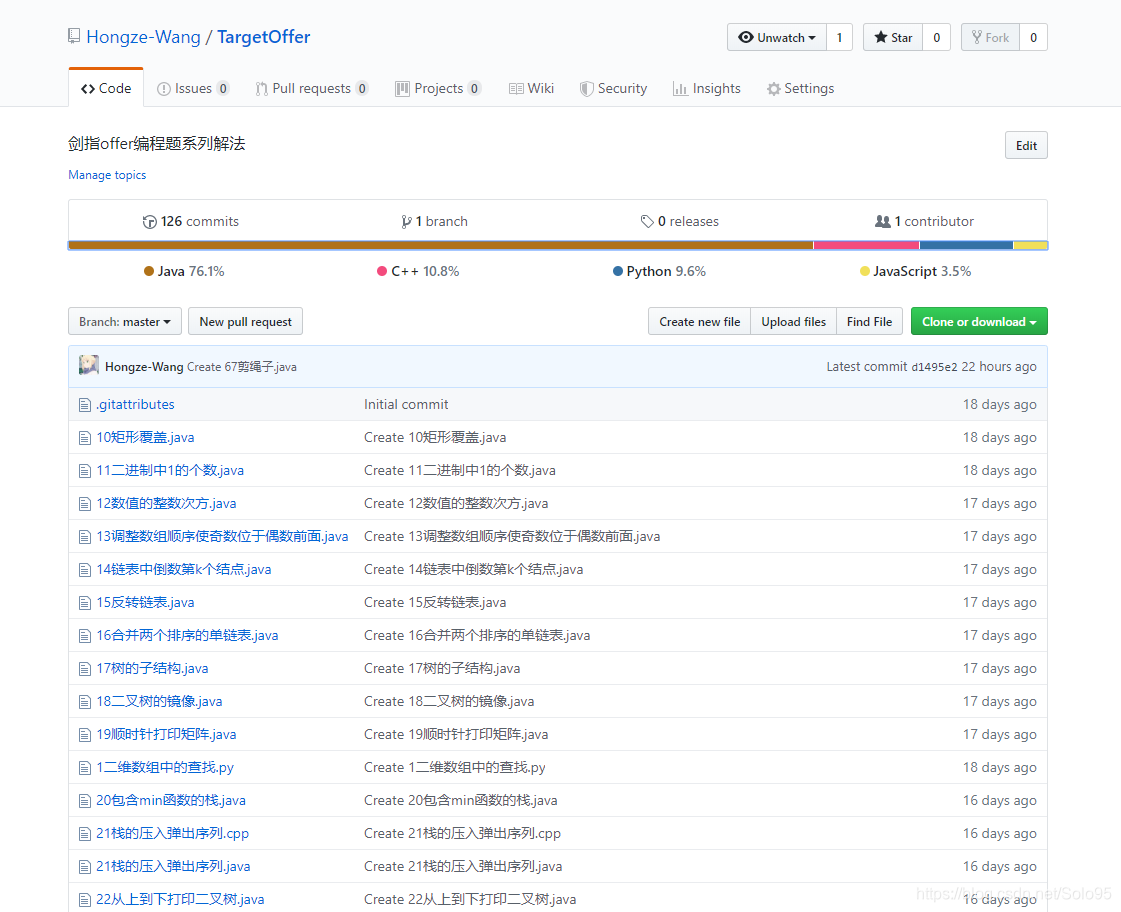This screenshot has height=912, width=1121.
Task: Click the disabled Fork button
Action: tap(990, 37)
